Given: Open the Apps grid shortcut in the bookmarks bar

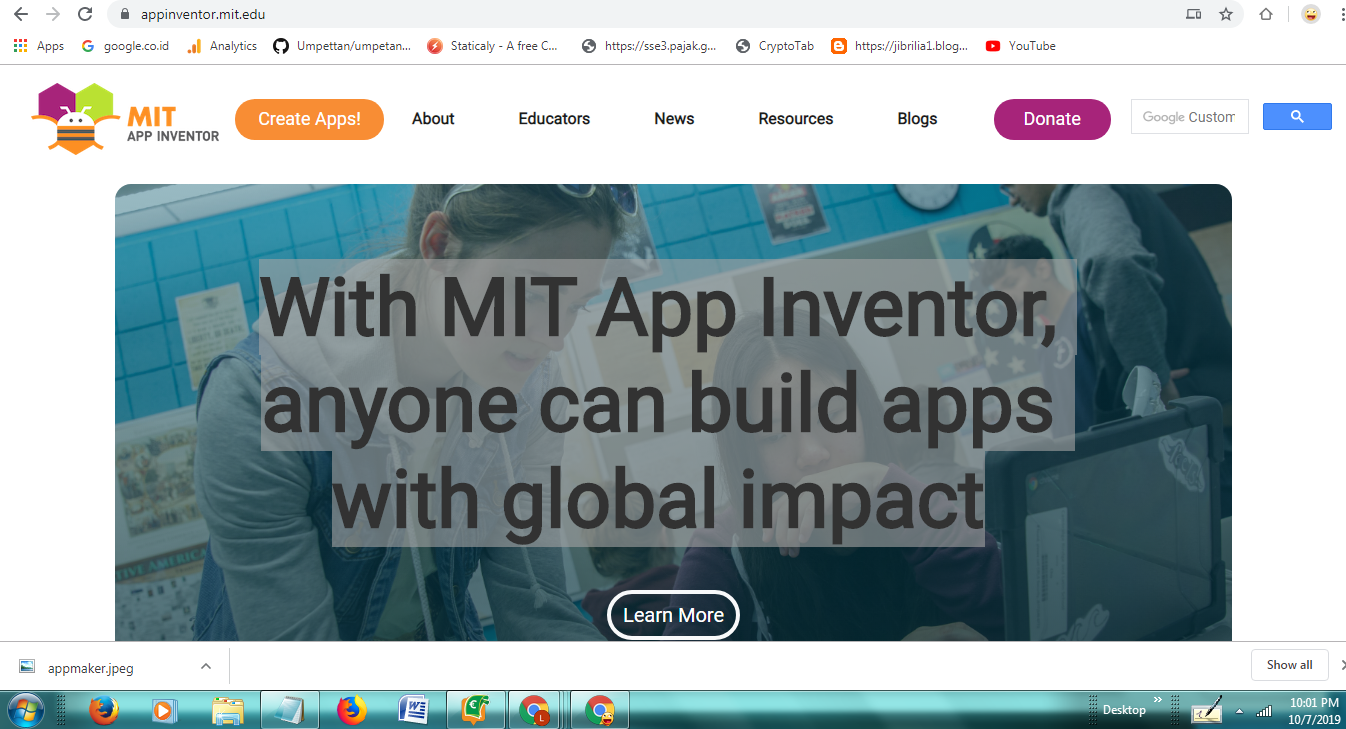Looking at the screenshot, I should 38,46.
